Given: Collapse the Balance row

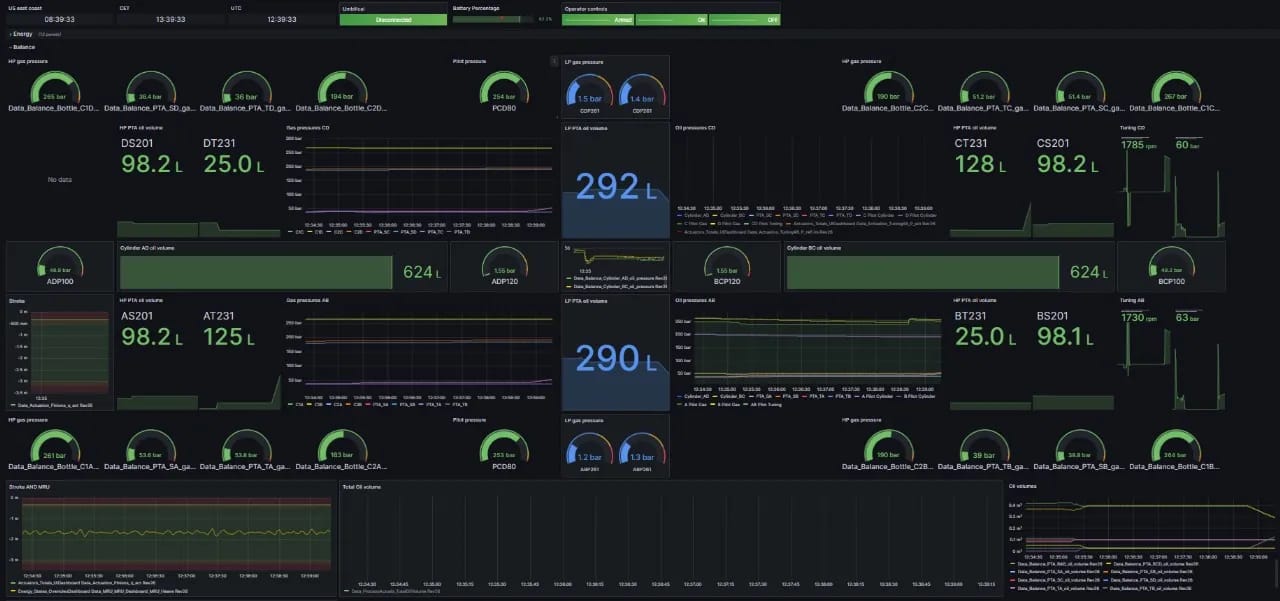Looking at the screenshot, I should click(x=22, y=47).
